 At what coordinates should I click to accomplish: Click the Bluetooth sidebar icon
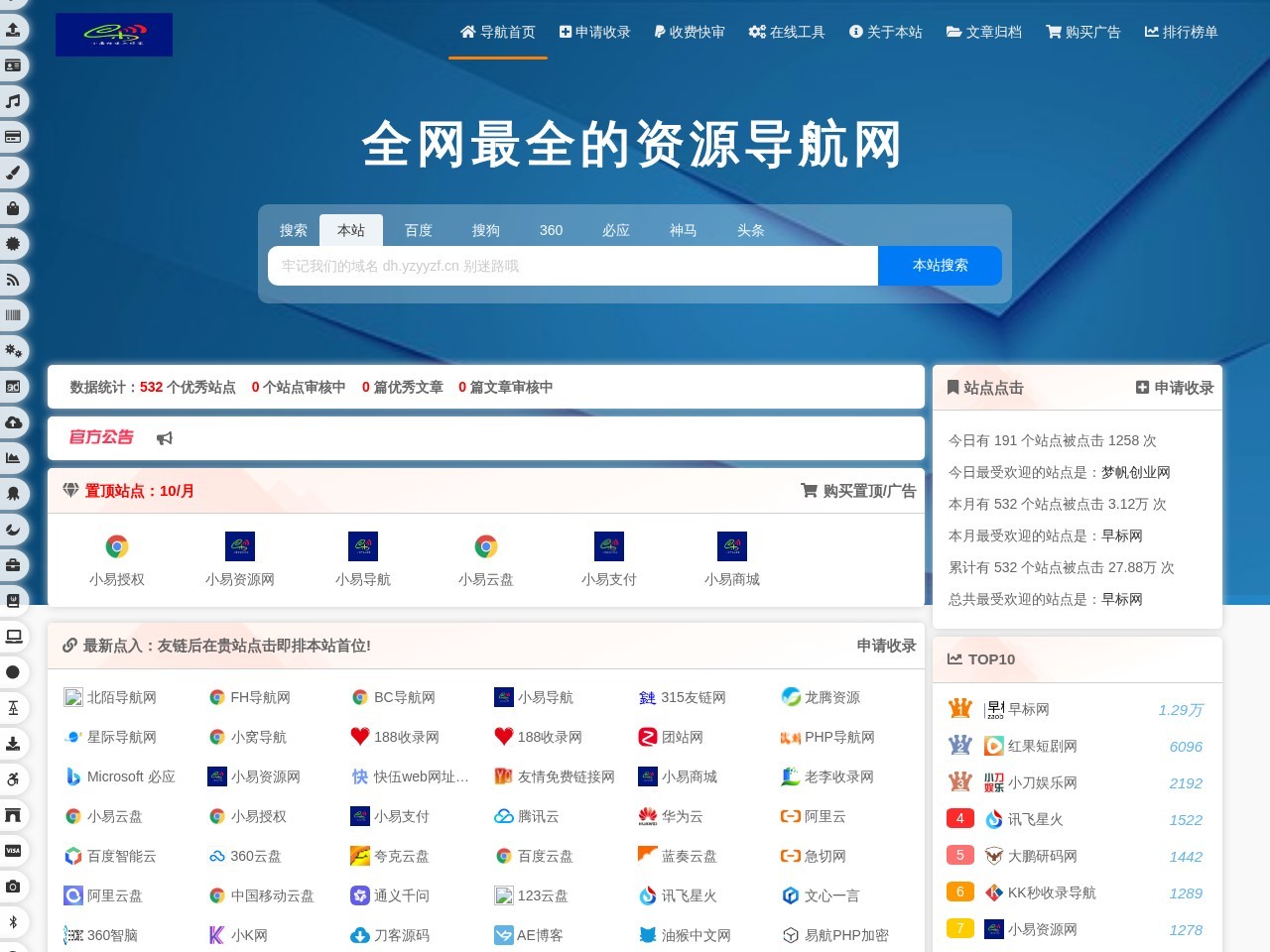point(13,922)
